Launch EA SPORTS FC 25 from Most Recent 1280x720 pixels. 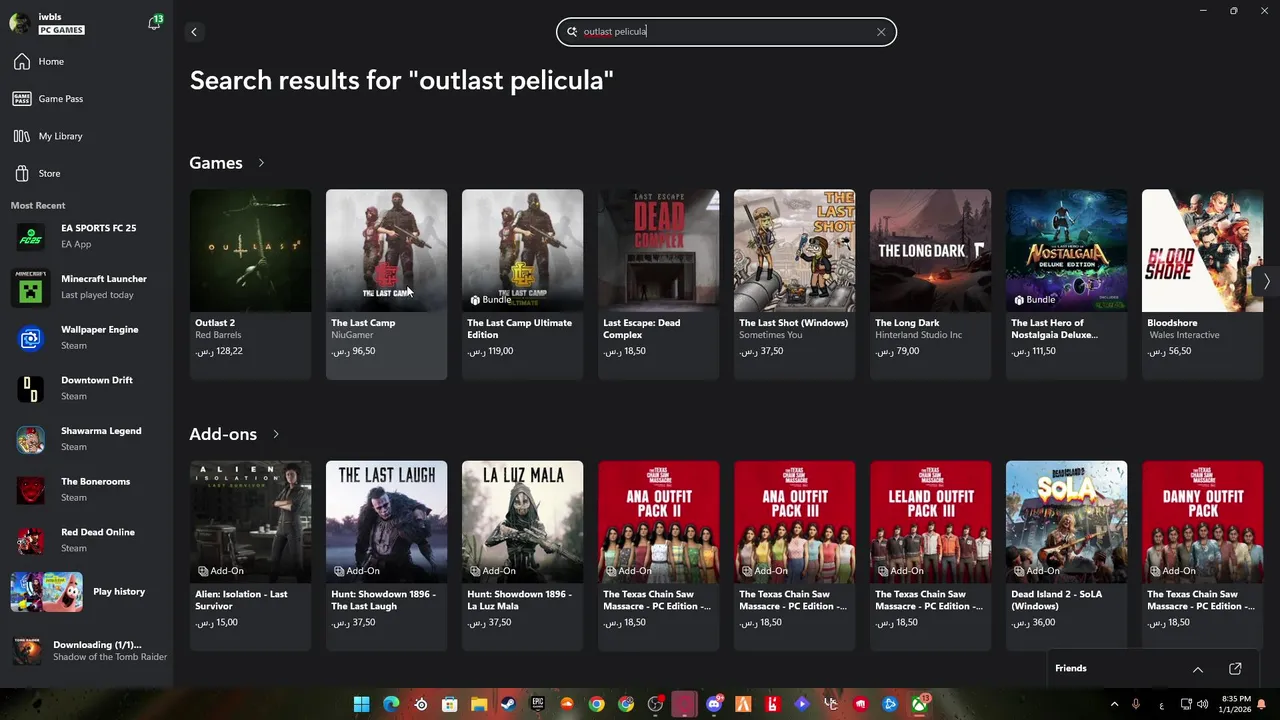pos(86,236)
